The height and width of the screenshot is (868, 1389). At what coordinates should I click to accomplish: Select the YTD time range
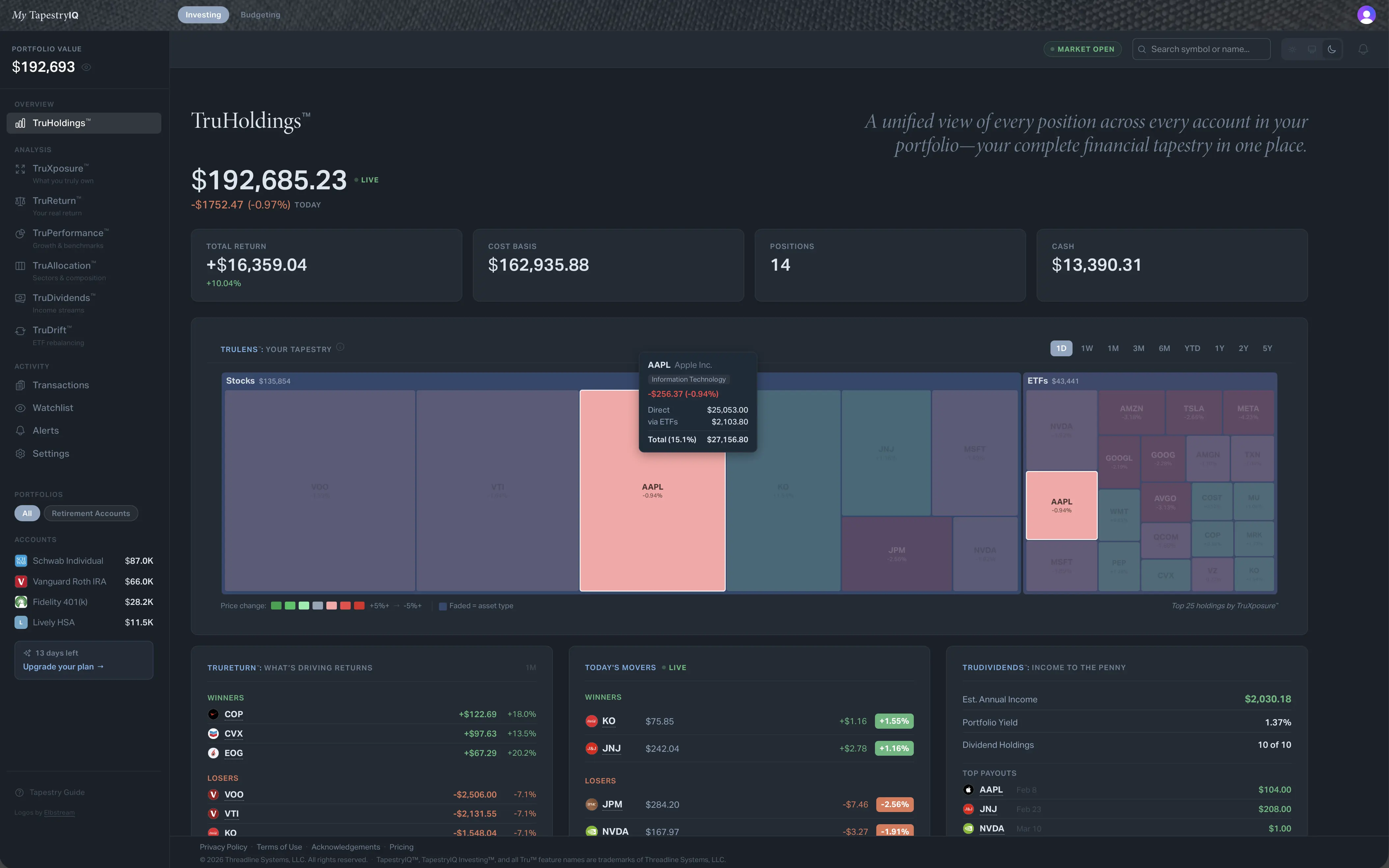coord(1192,348)
